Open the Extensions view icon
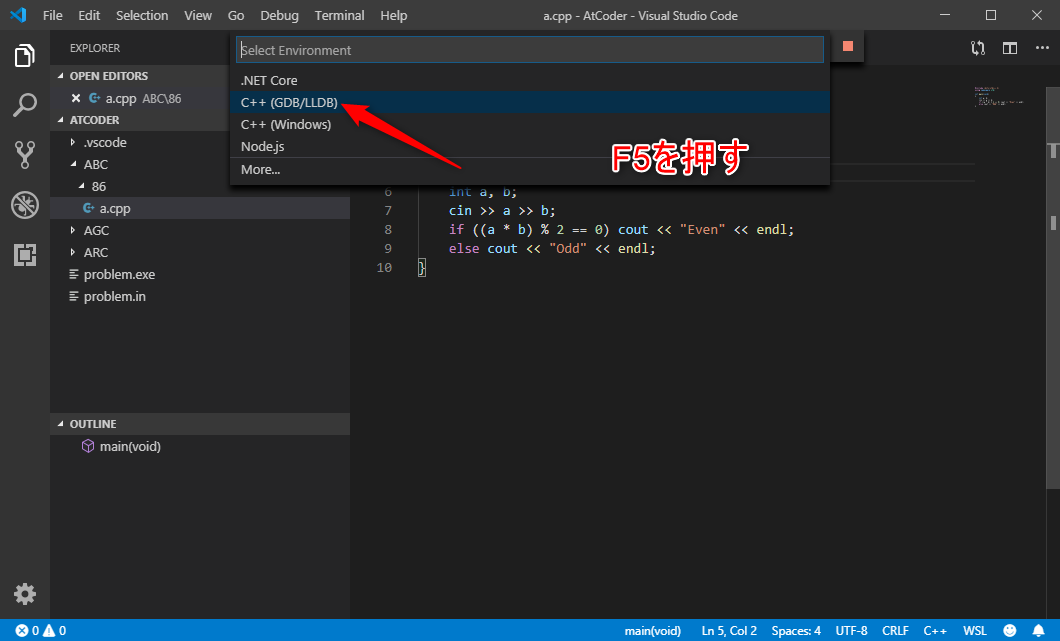1060x641 pixels. (24, 255)
